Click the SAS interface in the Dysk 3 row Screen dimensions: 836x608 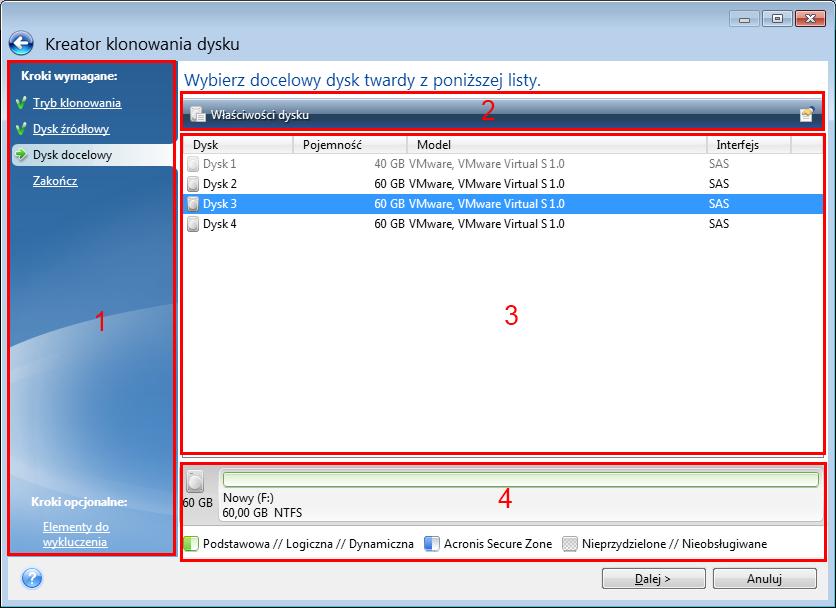point(719,204)
